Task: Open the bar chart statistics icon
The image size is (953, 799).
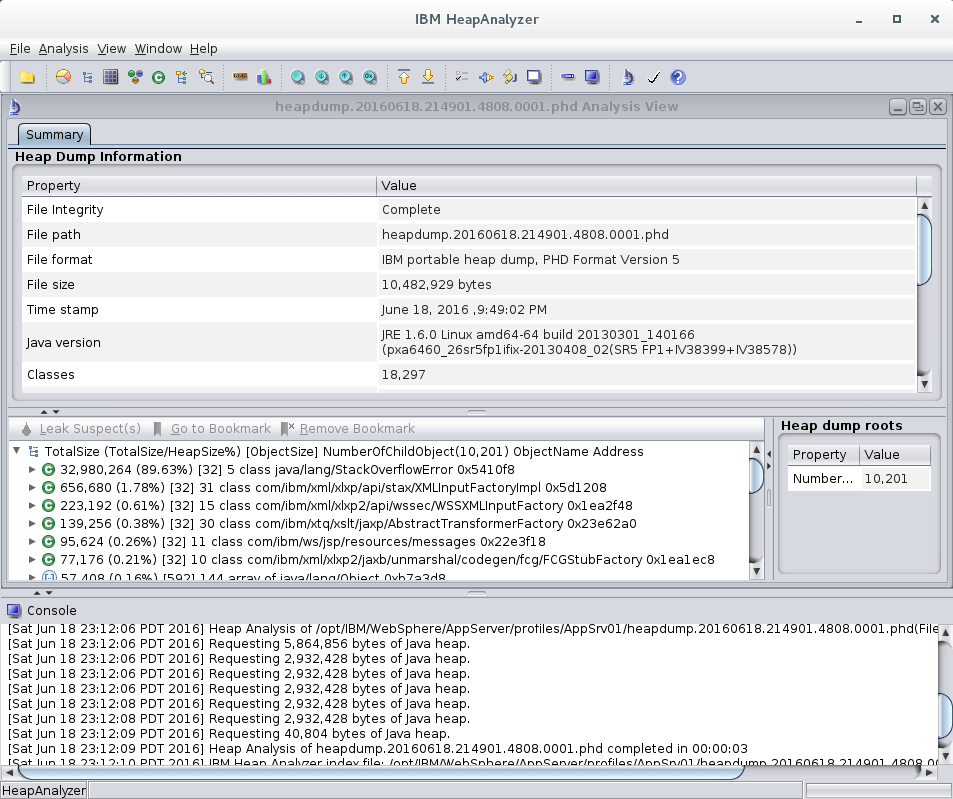Action: pyautogui.click(x=262, y=77)
